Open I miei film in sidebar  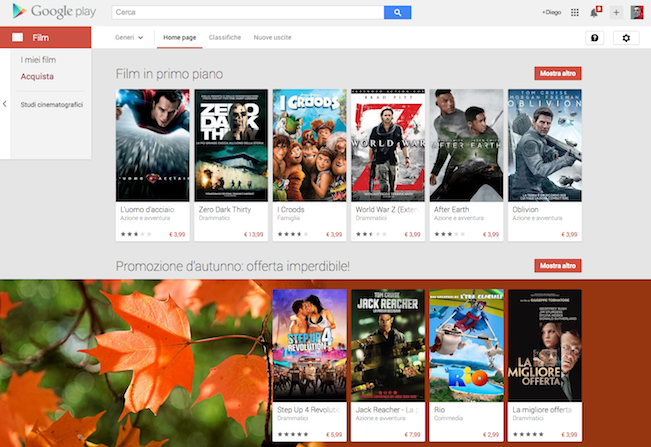click(38, 62)
